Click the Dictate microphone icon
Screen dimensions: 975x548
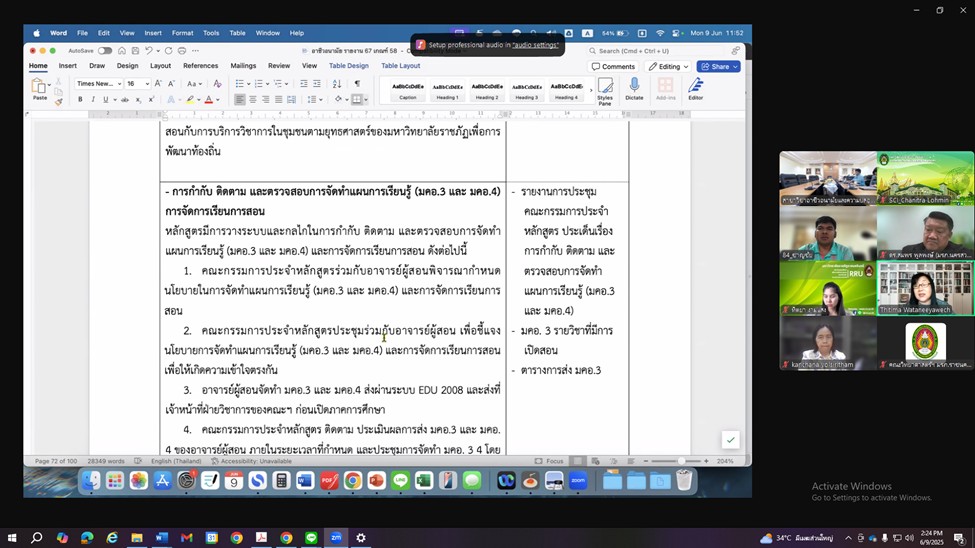coord(634,88)
